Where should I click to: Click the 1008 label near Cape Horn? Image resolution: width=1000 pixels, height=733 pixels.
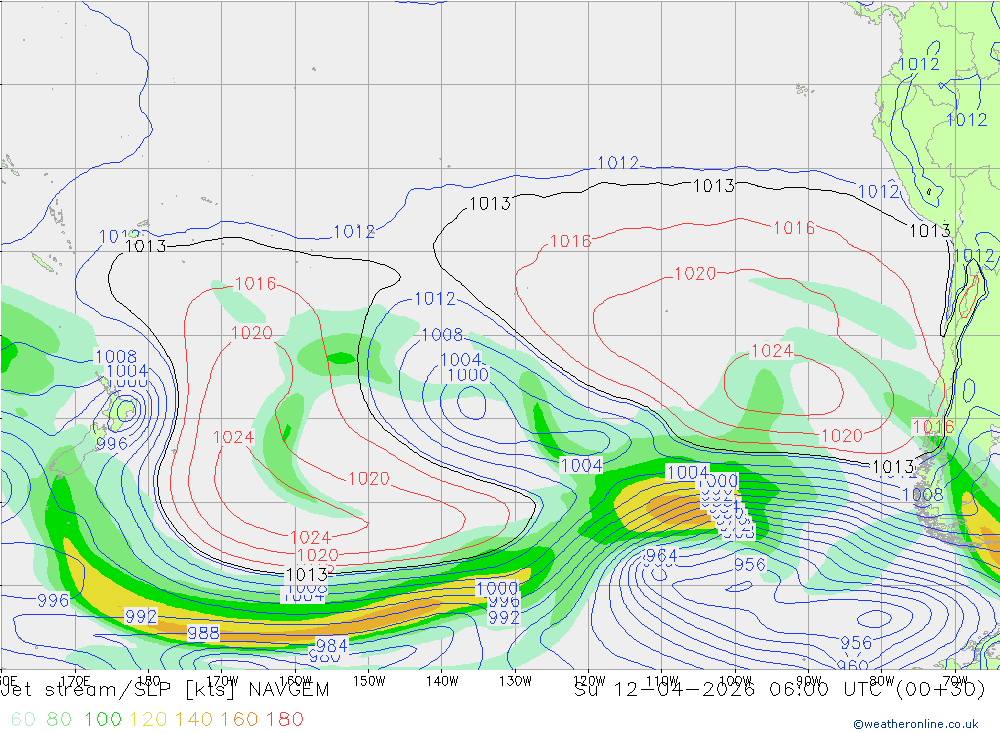[x=922, y=494]
